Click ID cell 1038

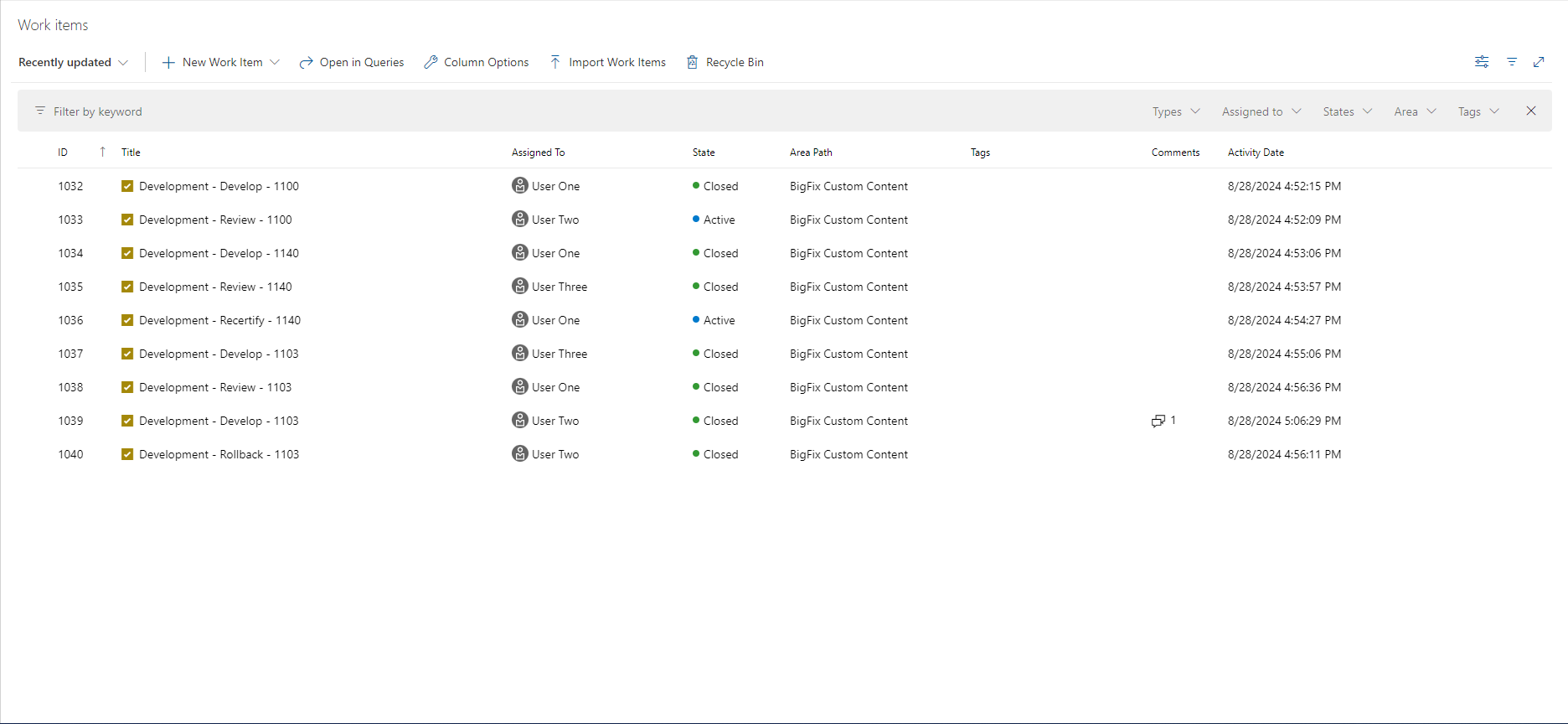coord(70,387)
